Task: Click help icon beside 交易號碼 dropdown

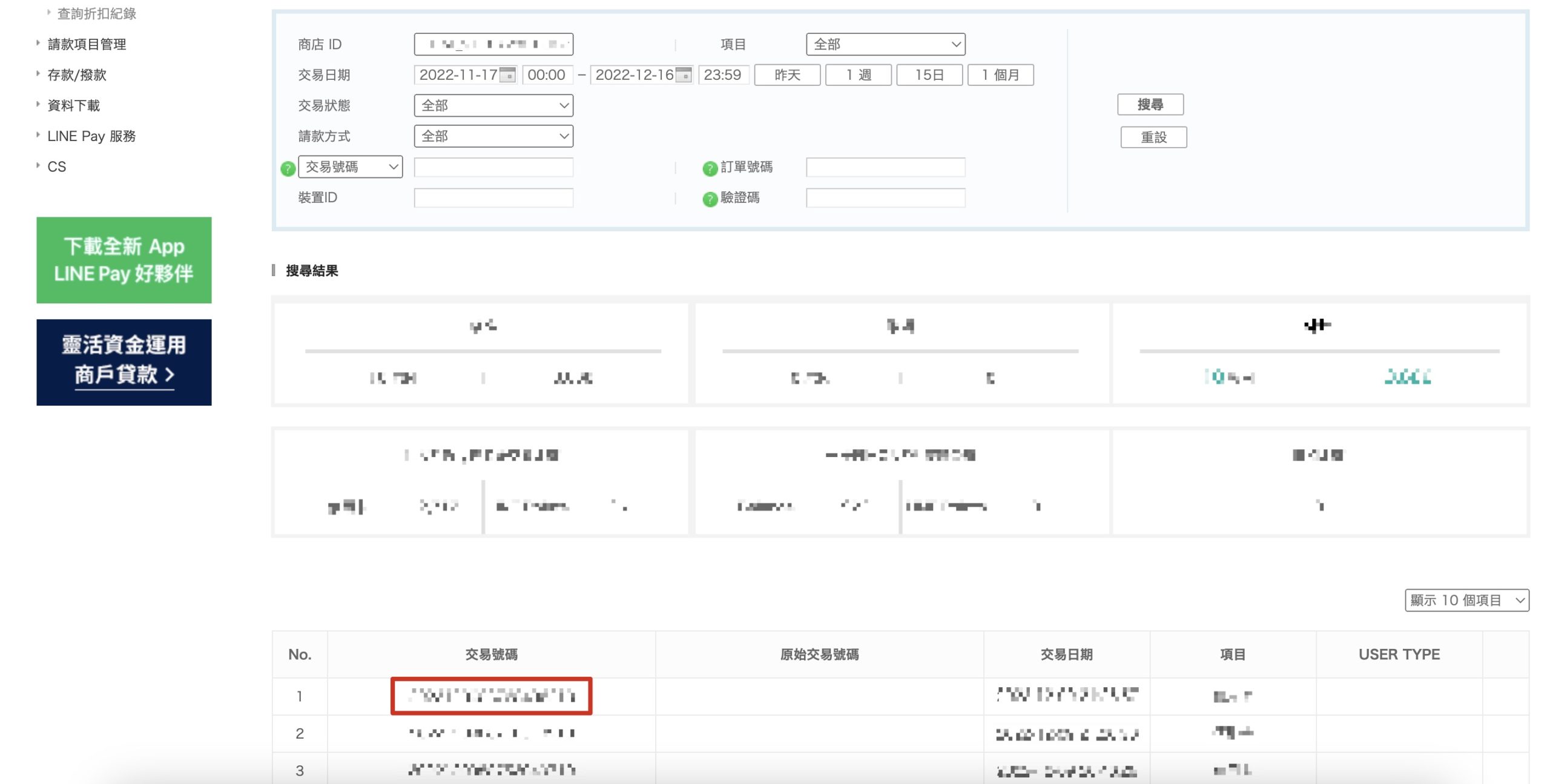Action: [x=288, y=168]
